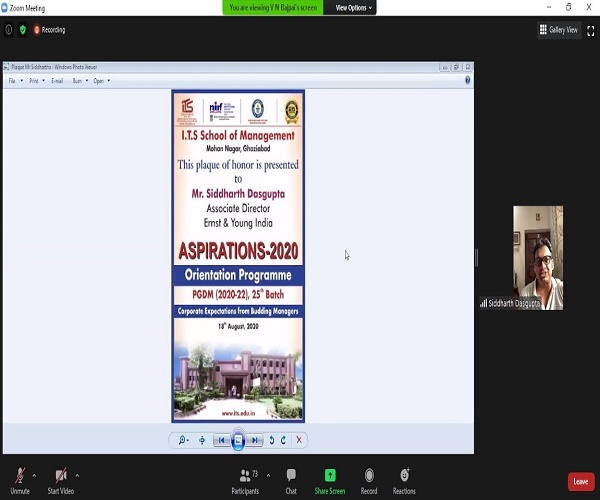Expand audio options arrow beside Unmute
Screen dimensions: 600x500
(34, 476)
